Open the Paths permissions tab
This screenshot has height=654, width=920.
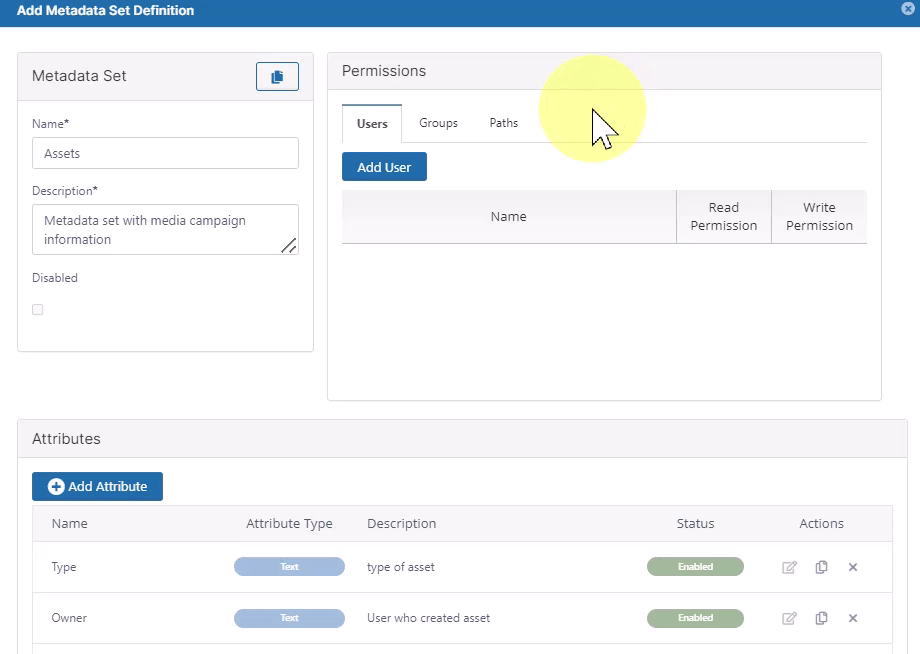tap(503, 123)
